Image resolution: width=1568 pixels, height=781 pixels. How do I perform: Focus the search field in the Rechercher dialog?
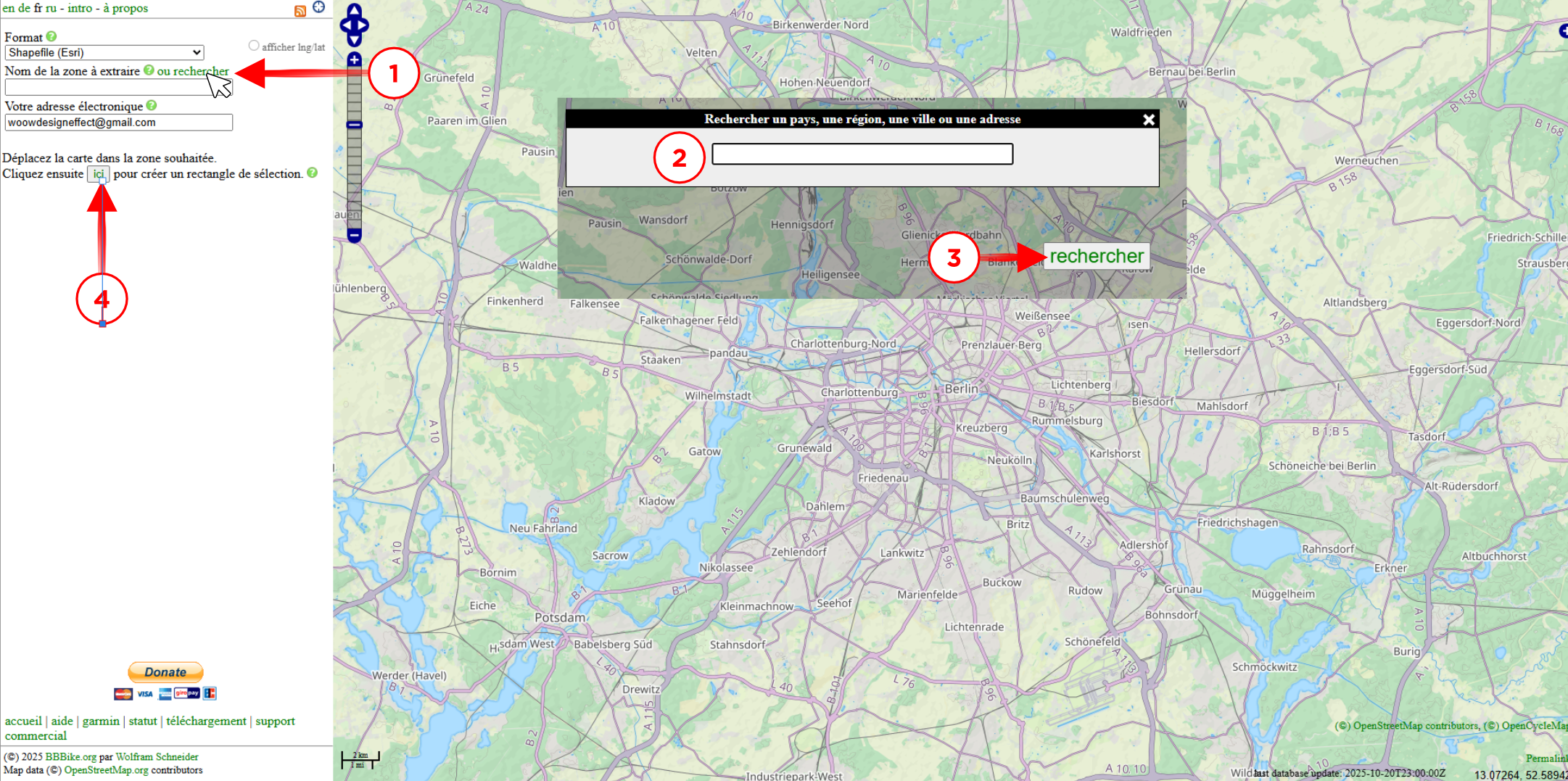point(862,154)
